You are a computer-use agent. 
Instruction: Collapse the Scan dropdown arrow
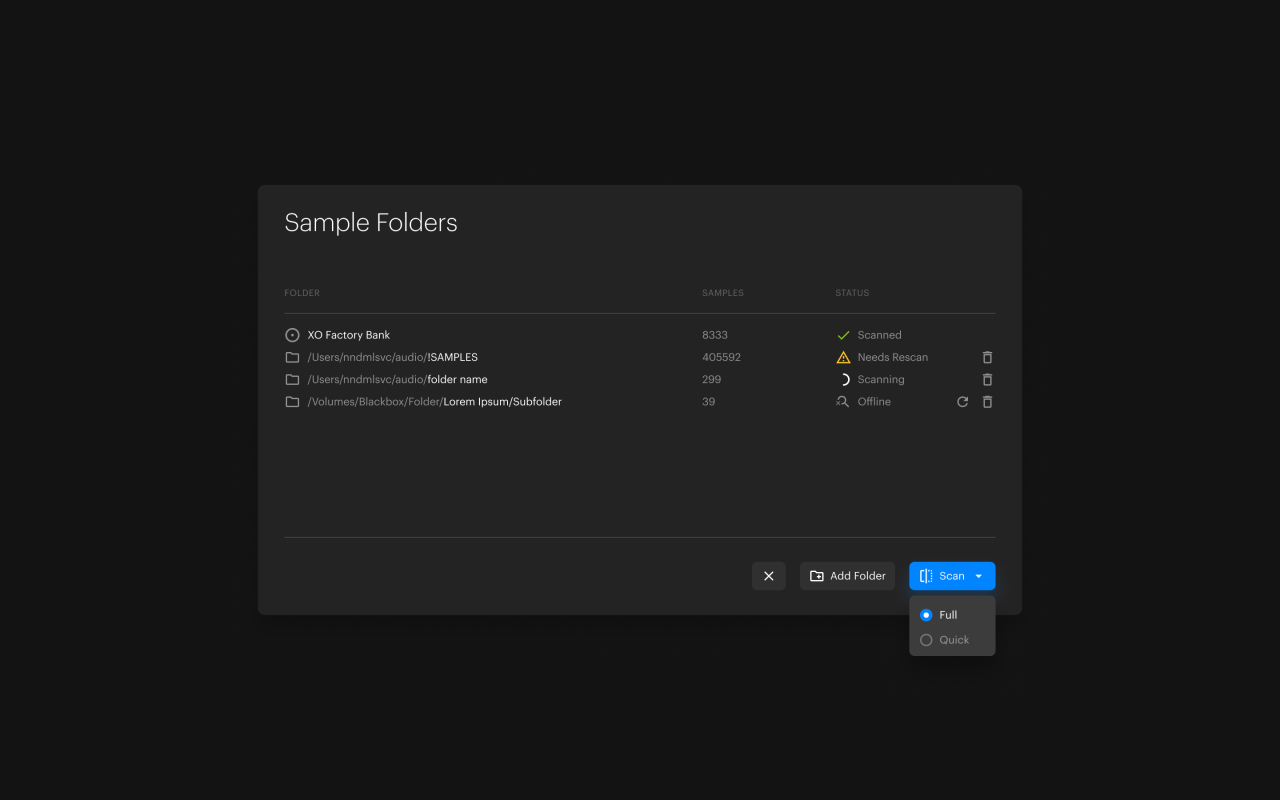979,576
